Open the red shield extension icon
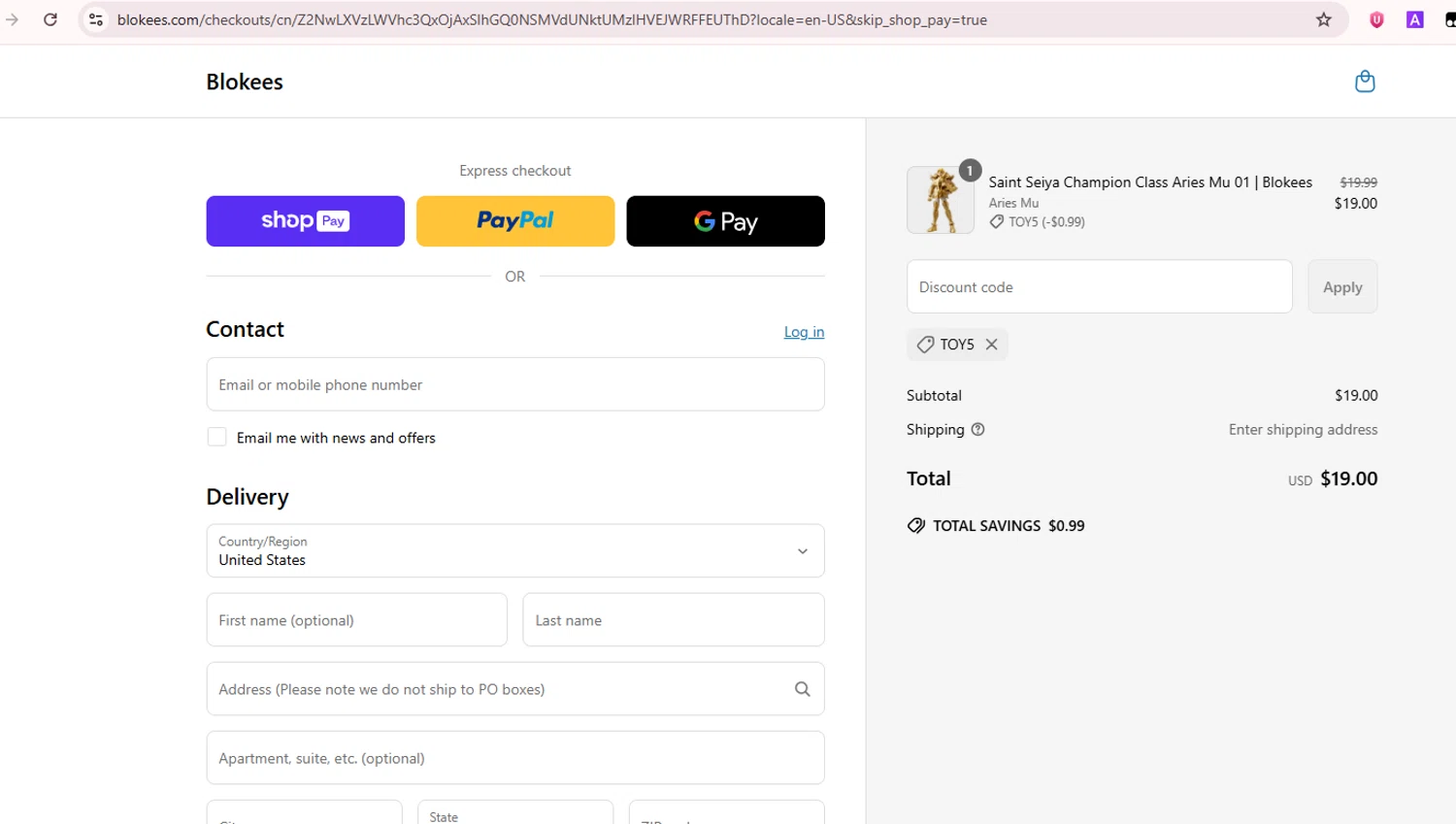This screenshot has width=1456, height=824. [1376, 19]
